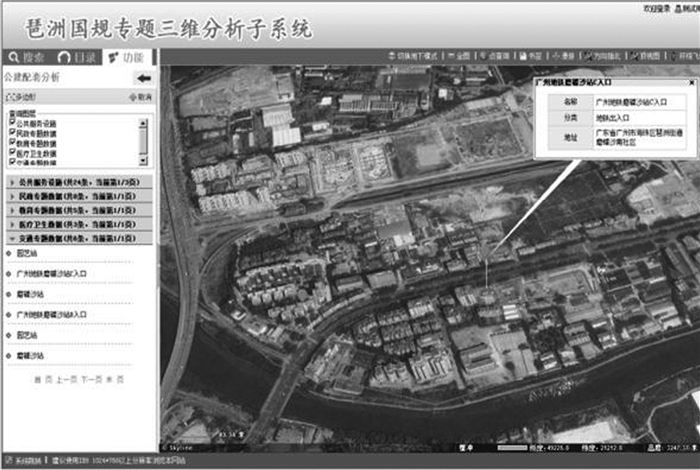This screenshot has width=700, height=470.
Task: Toggle the 民政专题数据 layer checkbox
Action: point(12,131)
